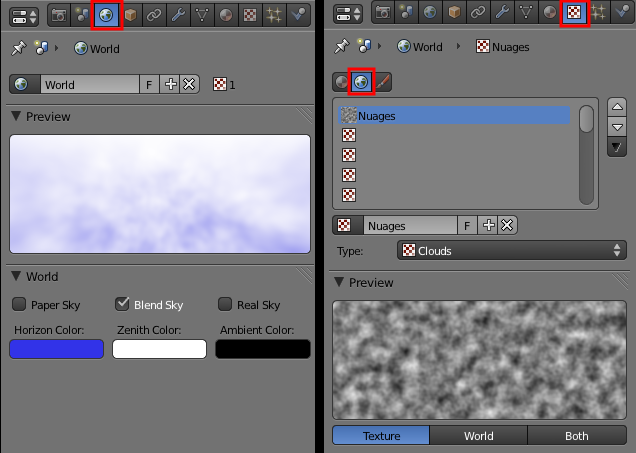This screenshot has height=453, width=636.
Task: Select World tab in left panel header
Action: (106, 15)
